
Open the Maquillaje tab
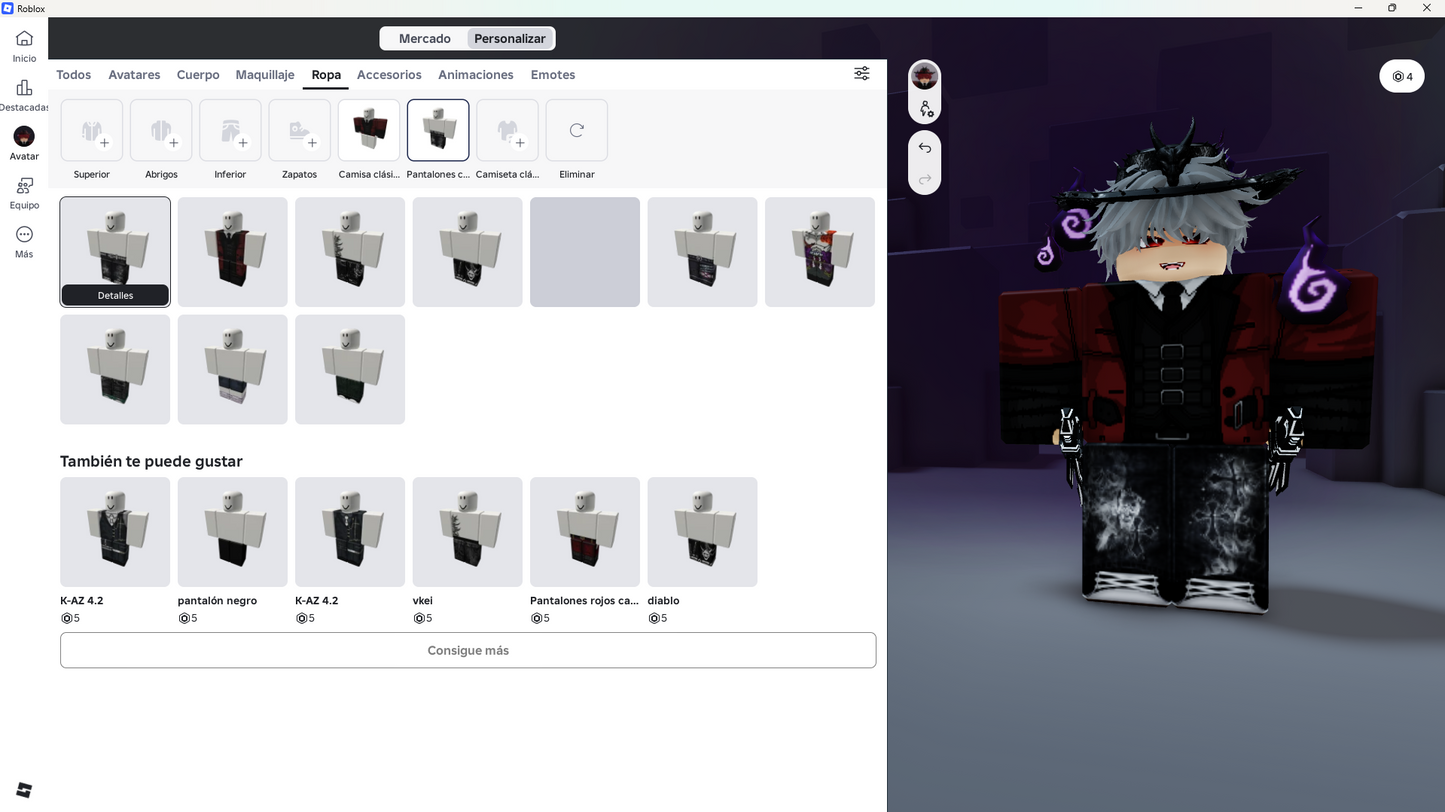click(x=265, y=75)
